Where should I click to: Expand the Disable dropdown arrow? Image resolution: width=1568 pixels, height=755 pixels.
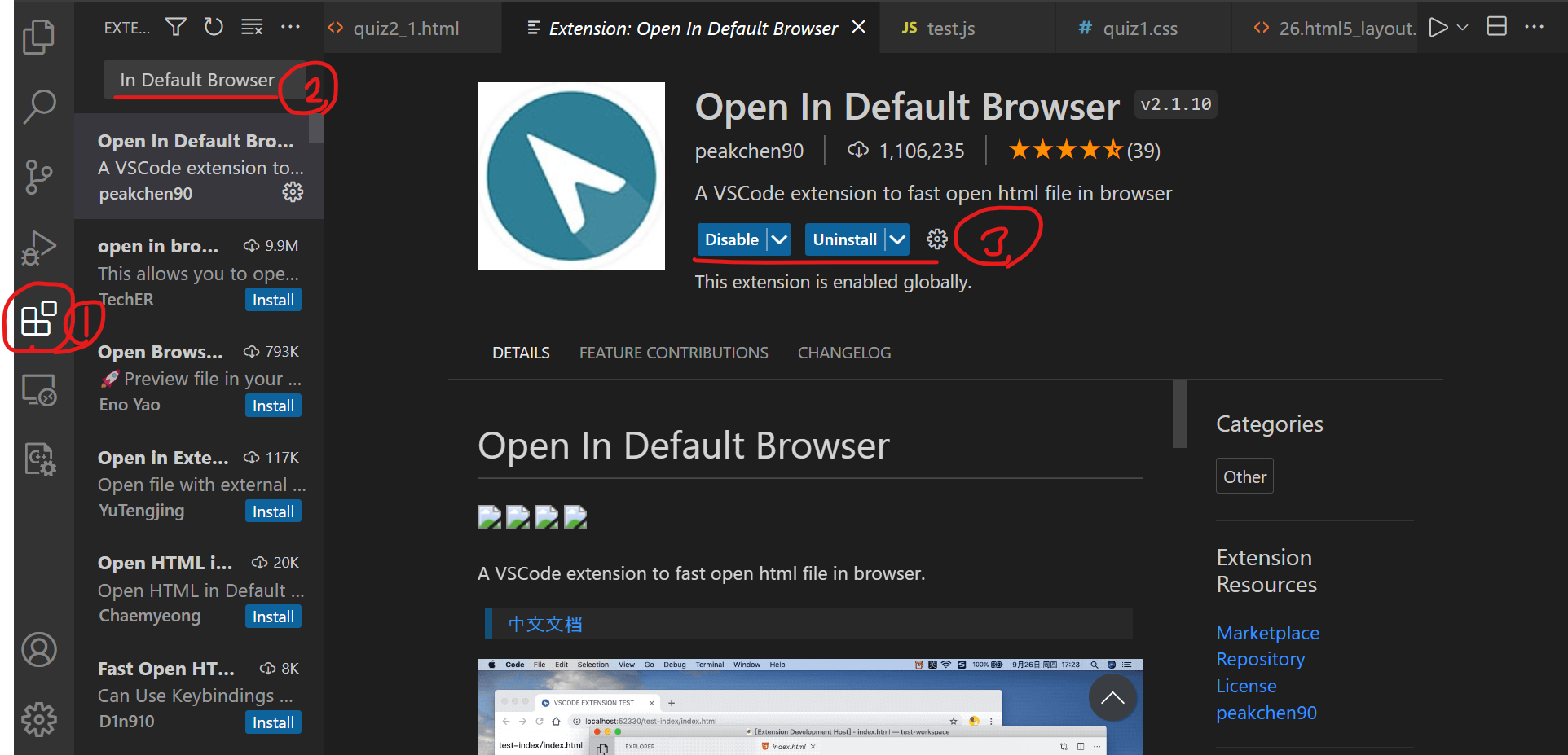tap(779, 239)
